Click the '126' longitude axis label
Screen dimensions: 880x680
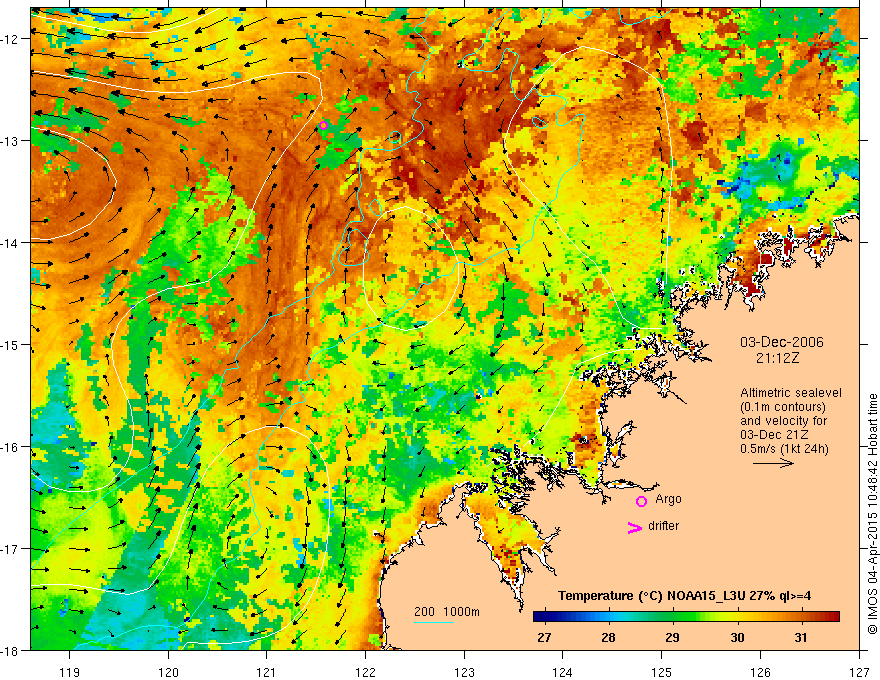[x=760, y=672]
